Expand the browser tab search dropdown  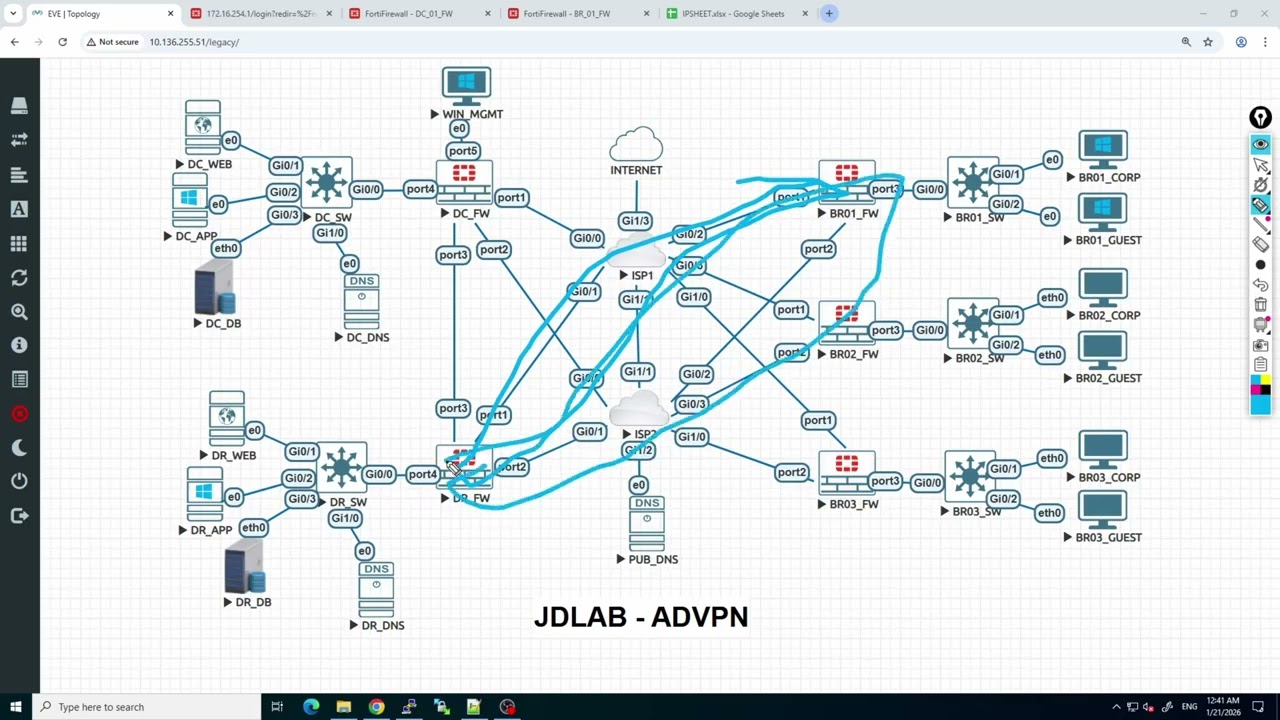13,14
